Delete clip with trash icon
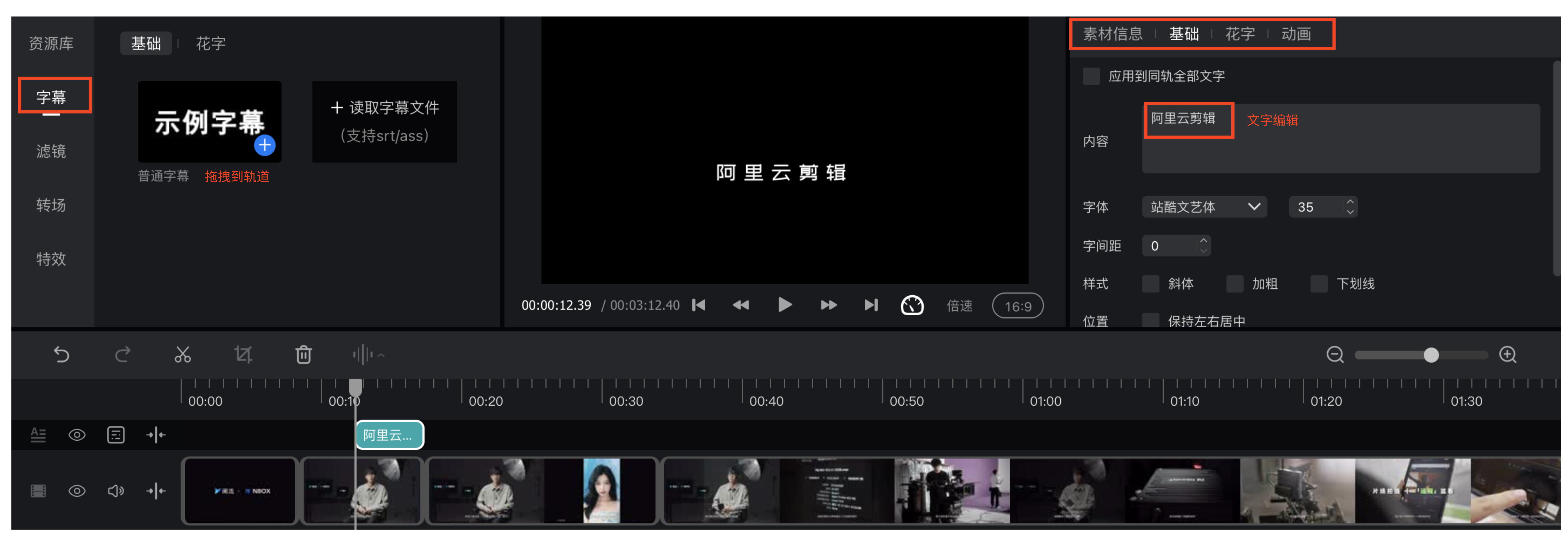 coord(304,354)
